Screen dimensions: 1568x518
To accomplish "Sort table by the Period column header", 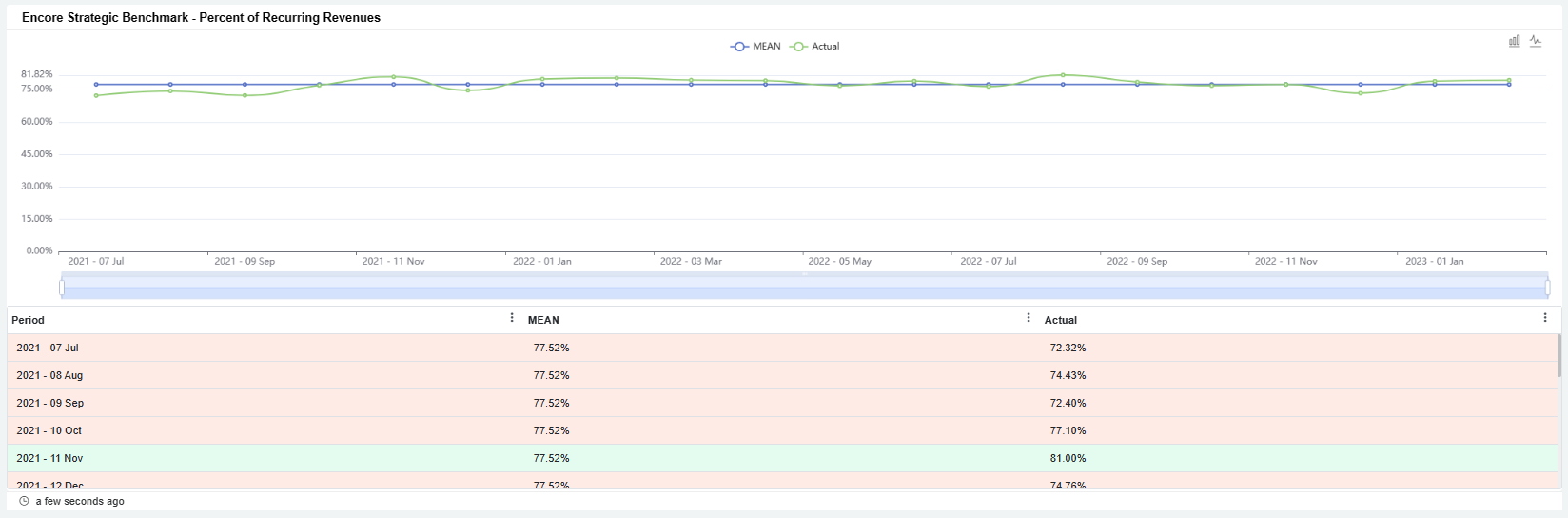I will [29, 320].
